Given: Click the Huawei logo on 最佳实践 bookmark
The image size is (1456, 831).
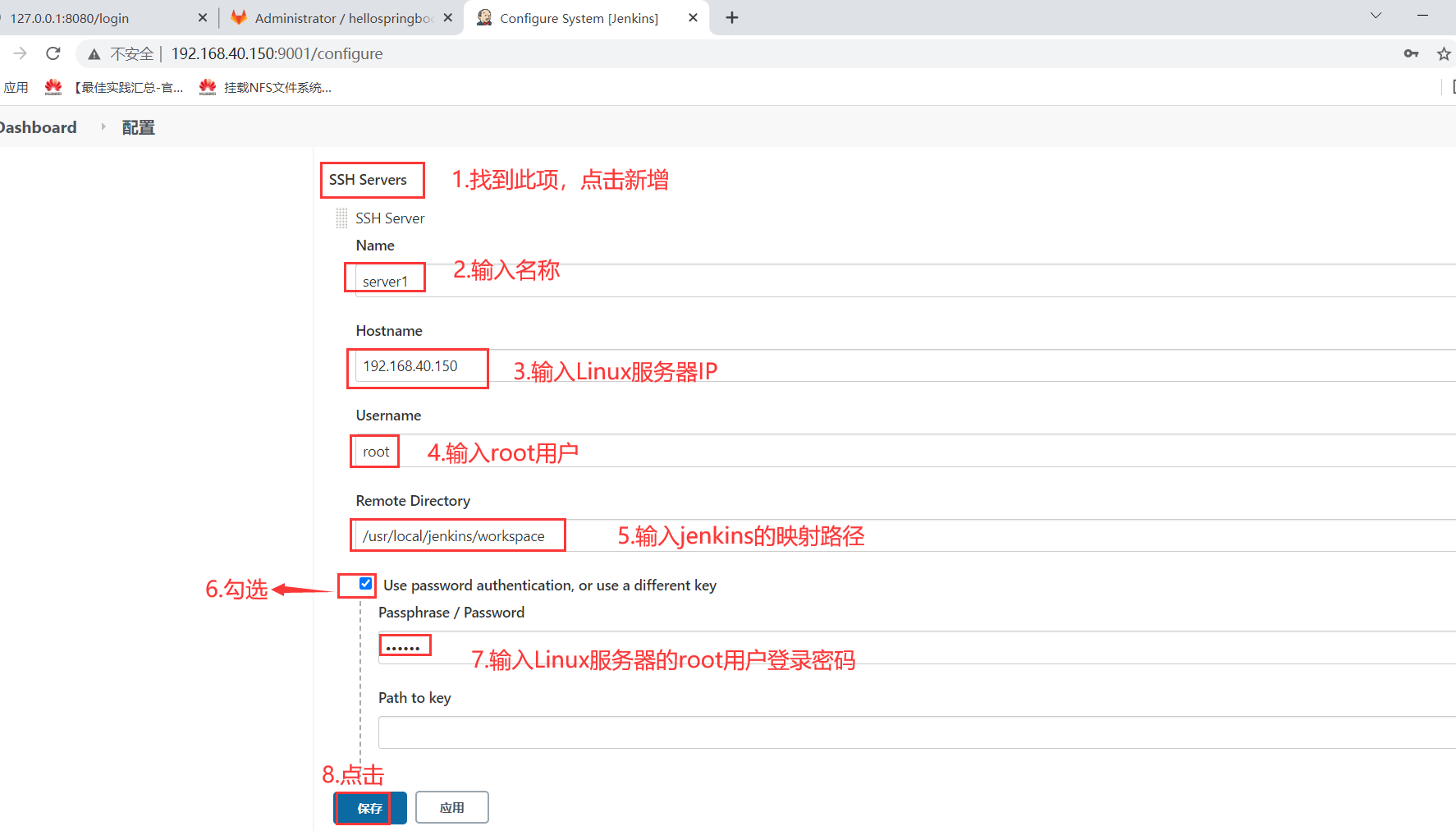Looking at the screenshot, I should 53,87.
